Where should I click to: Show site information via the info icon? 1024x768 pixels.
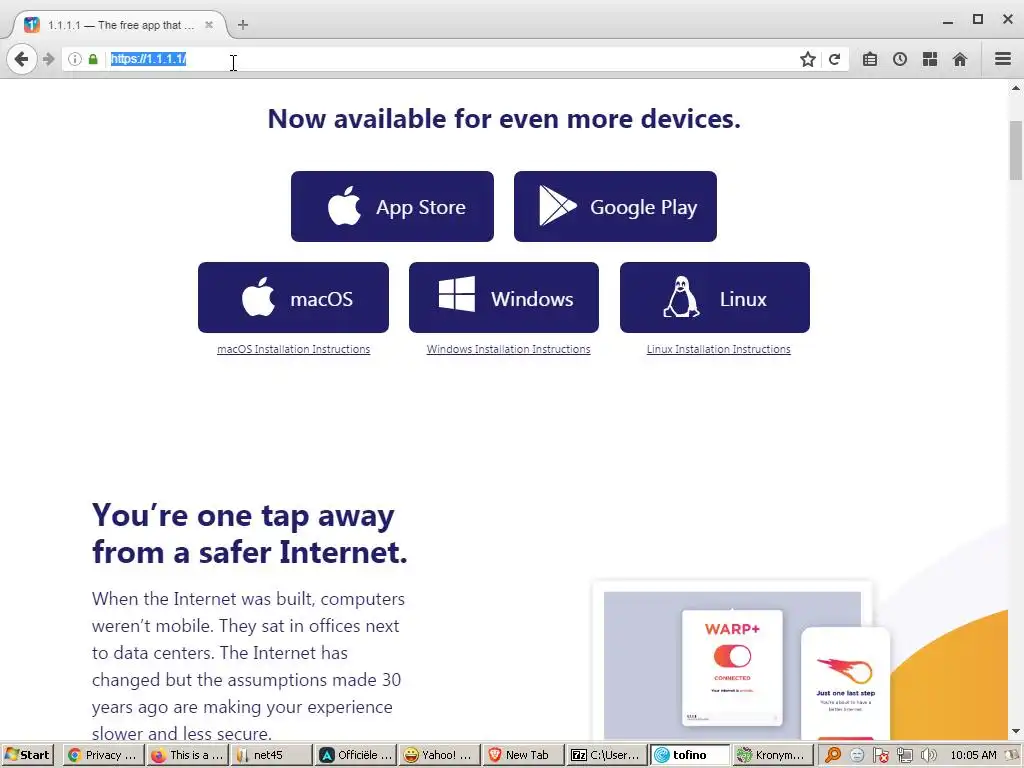(75, 59)
